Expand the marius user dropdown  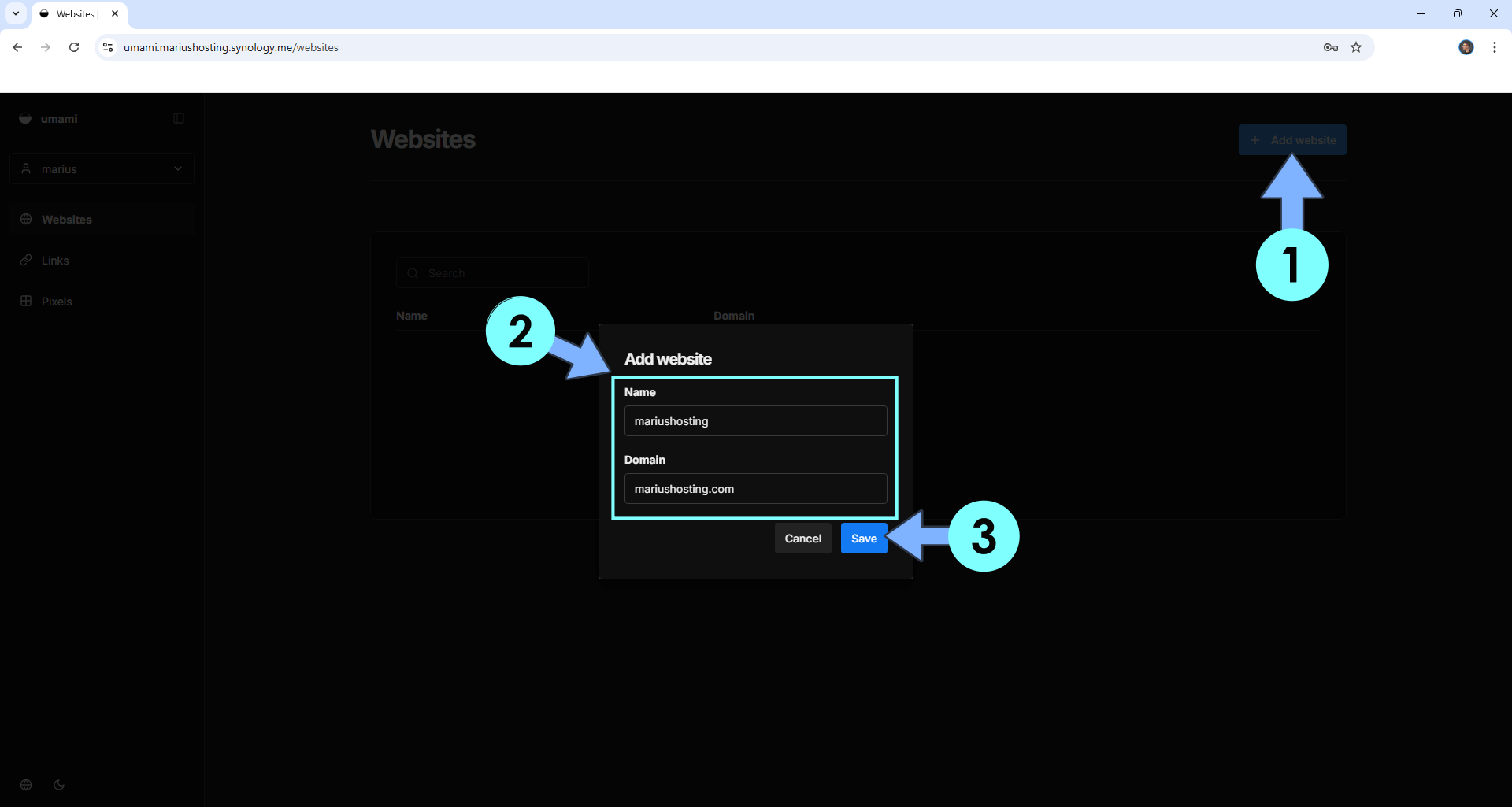102,168
